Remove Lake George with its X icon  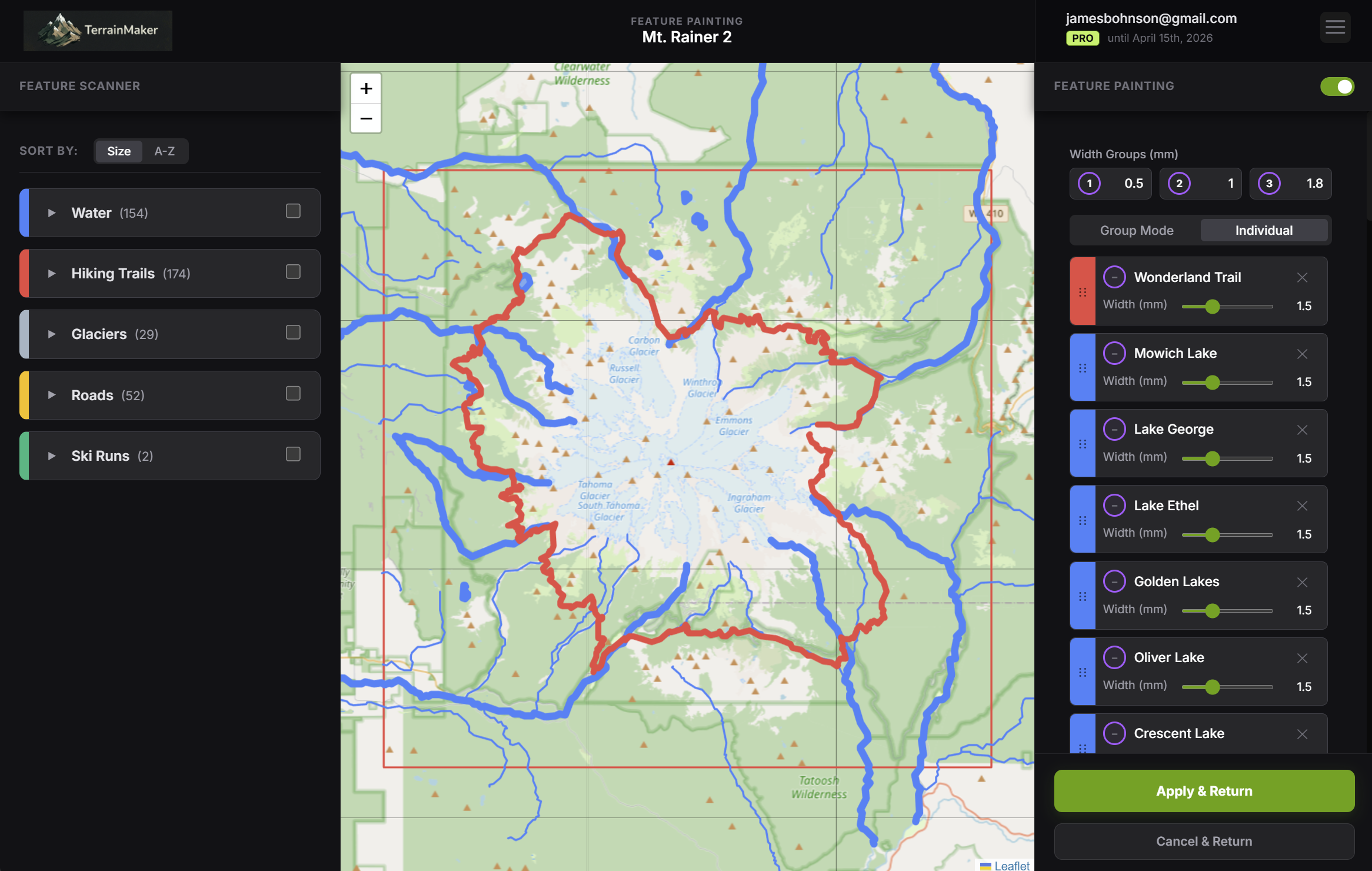pyautogui.click(x=1302, y=430)
